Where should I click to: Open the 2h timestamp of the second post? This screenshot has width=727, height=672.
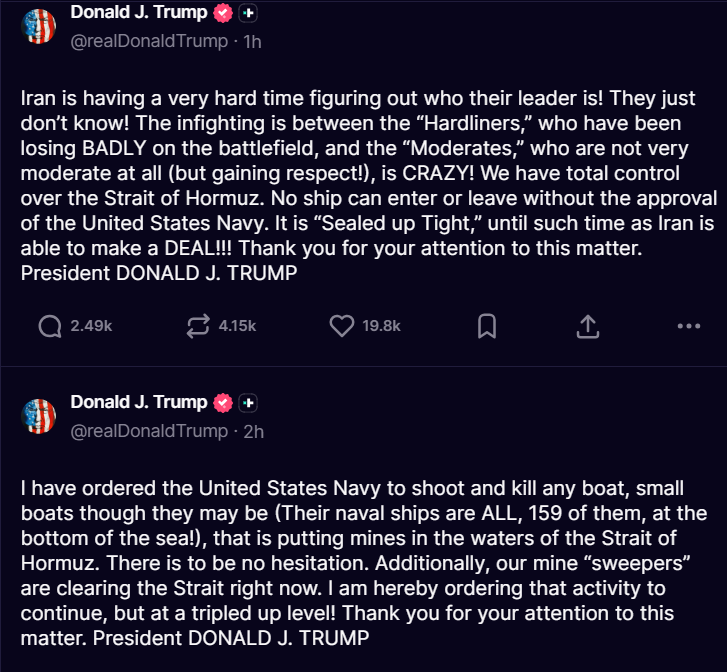point(254,431)
